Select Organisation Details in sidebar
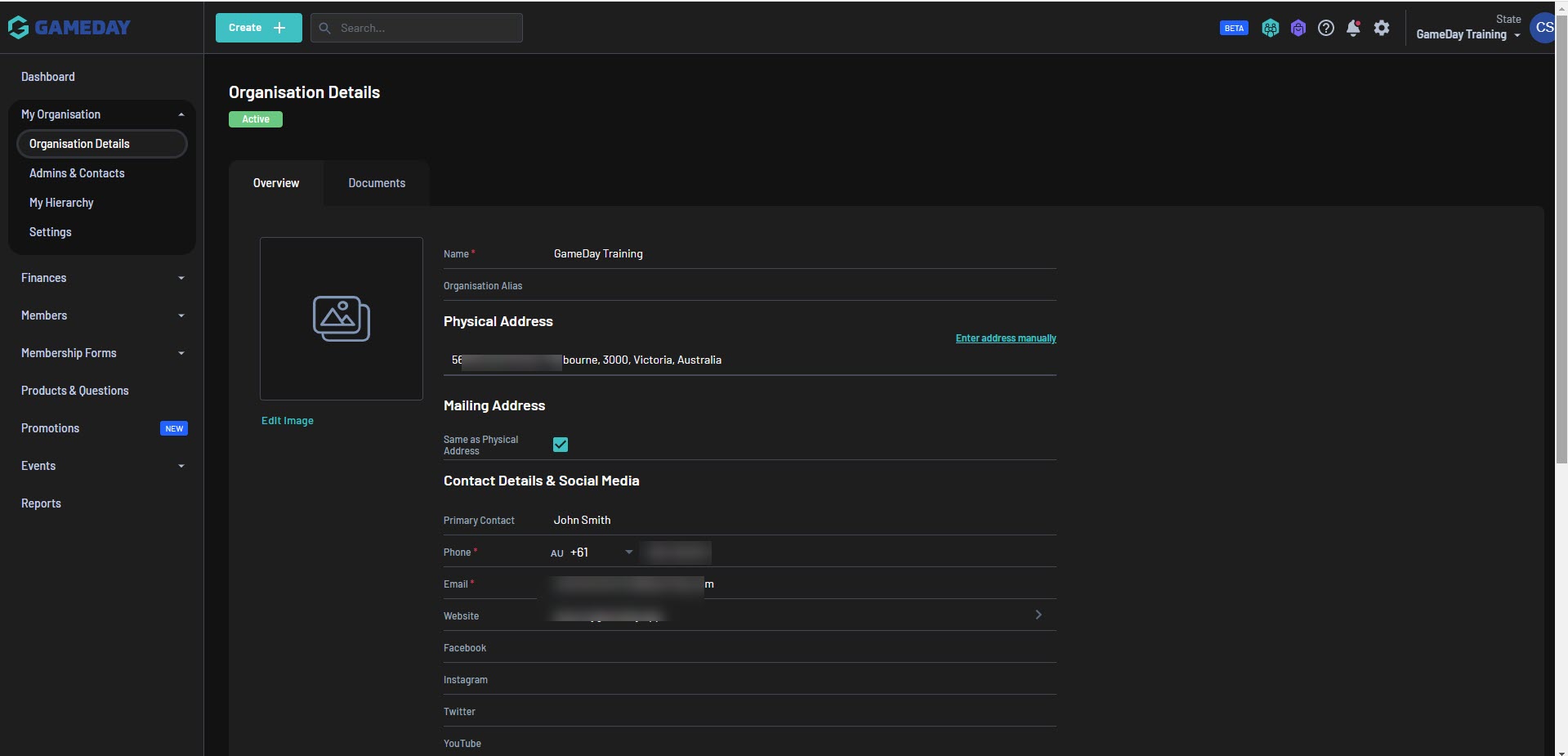The image size is (1568, 756). [x=102, y=144]
